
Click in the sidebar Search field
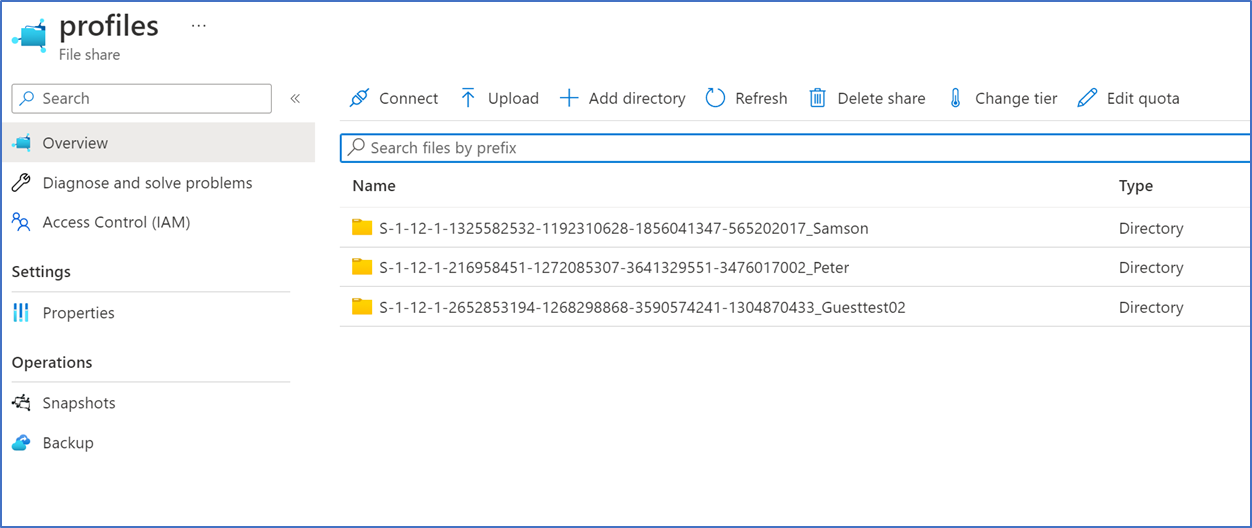pos(141,98)
